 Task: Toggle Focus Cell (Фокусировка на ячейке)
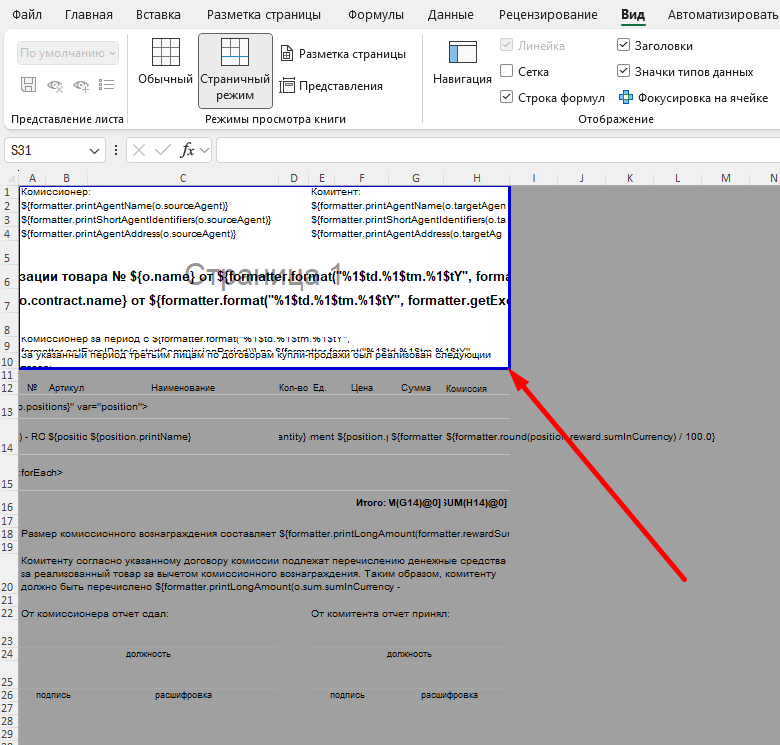click(x=693, y=98)
